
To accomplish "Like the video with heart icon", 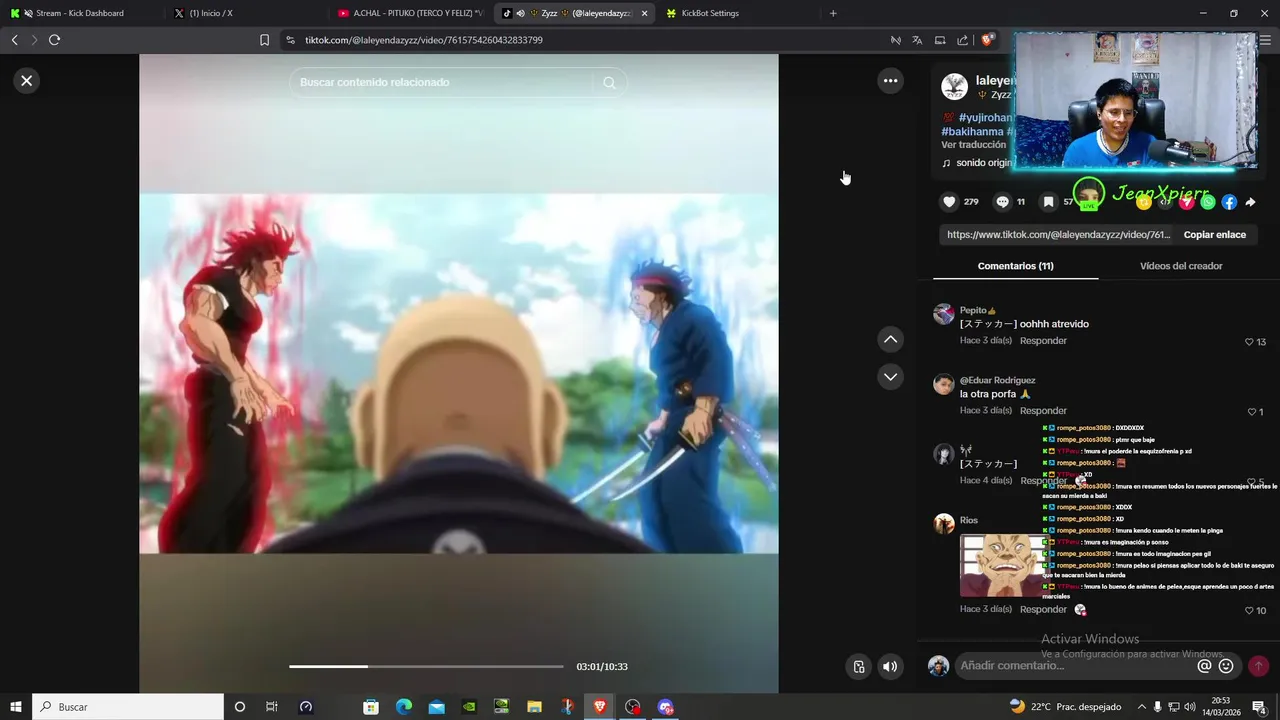I will (x=949, y=202).
